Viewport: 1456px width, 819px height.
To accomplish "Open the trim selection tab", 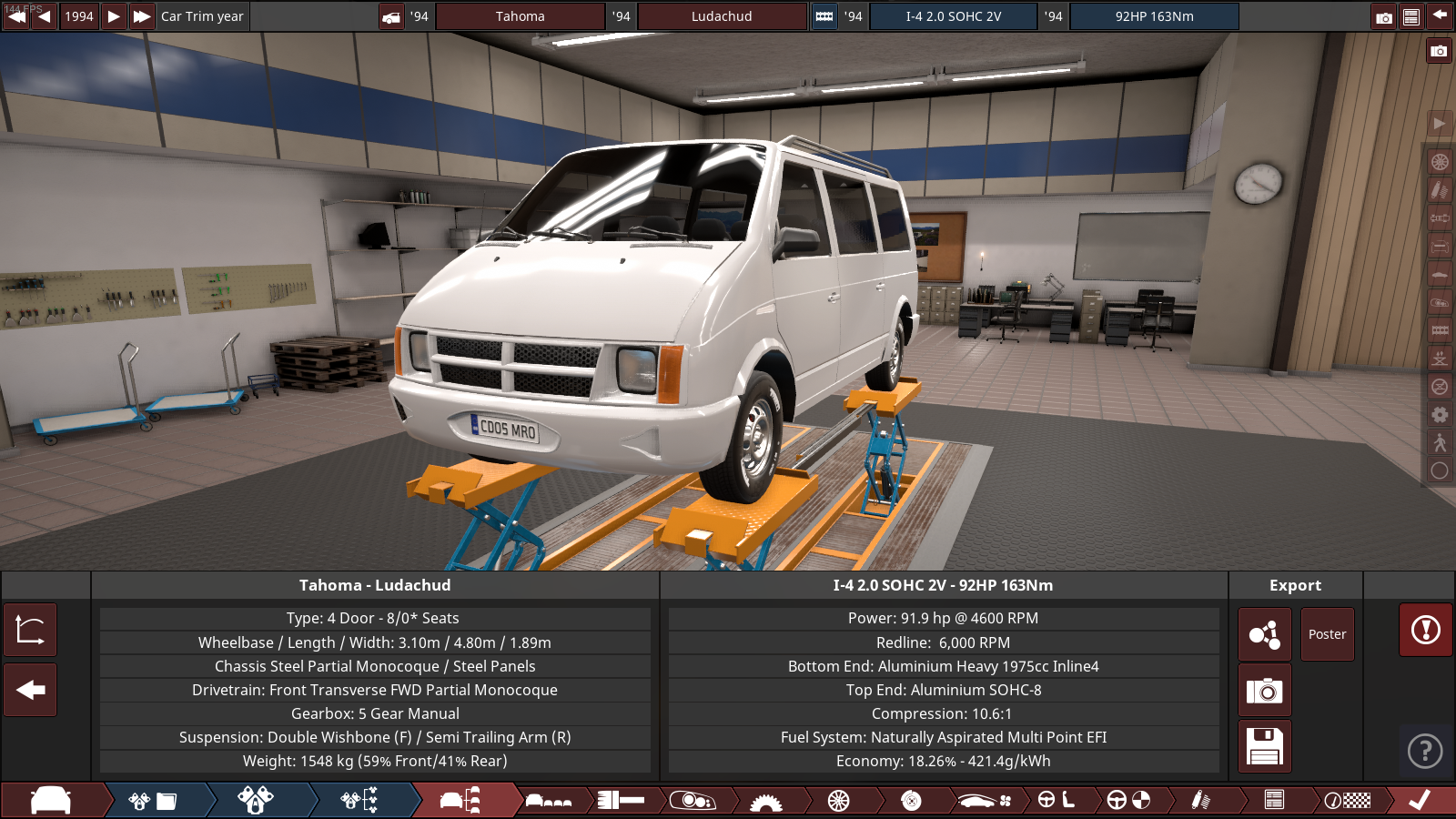I will (x=462, y=801).
